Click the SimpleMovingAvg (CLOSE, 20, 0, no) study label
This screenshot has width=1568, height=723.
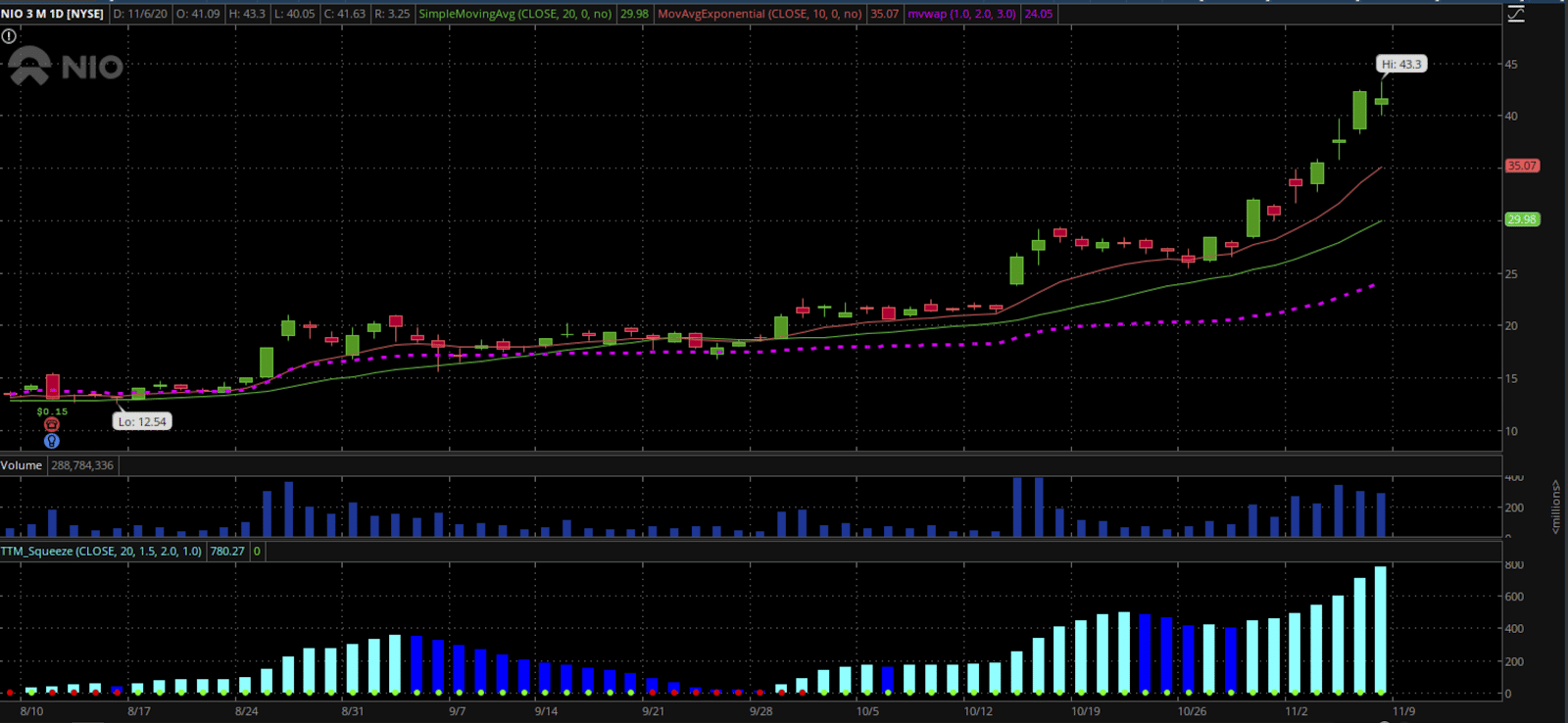coord(515,14)
